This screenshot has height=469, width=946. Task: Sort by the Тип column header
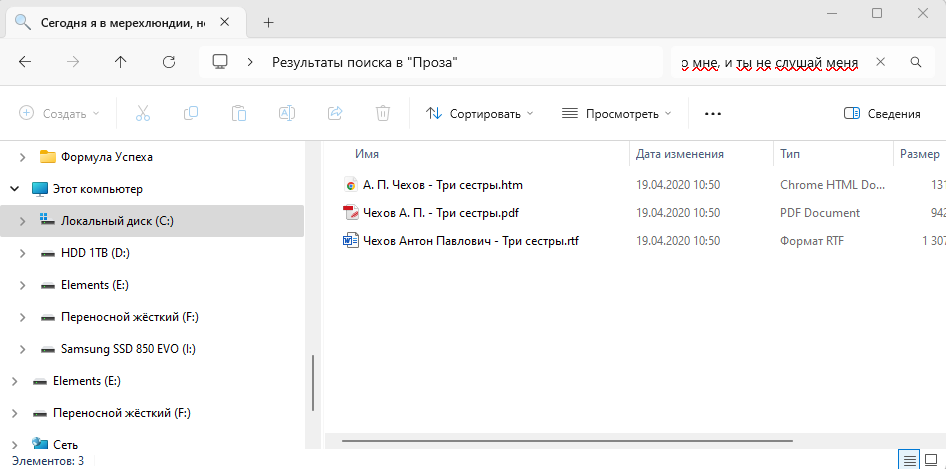tap(790, 154)
